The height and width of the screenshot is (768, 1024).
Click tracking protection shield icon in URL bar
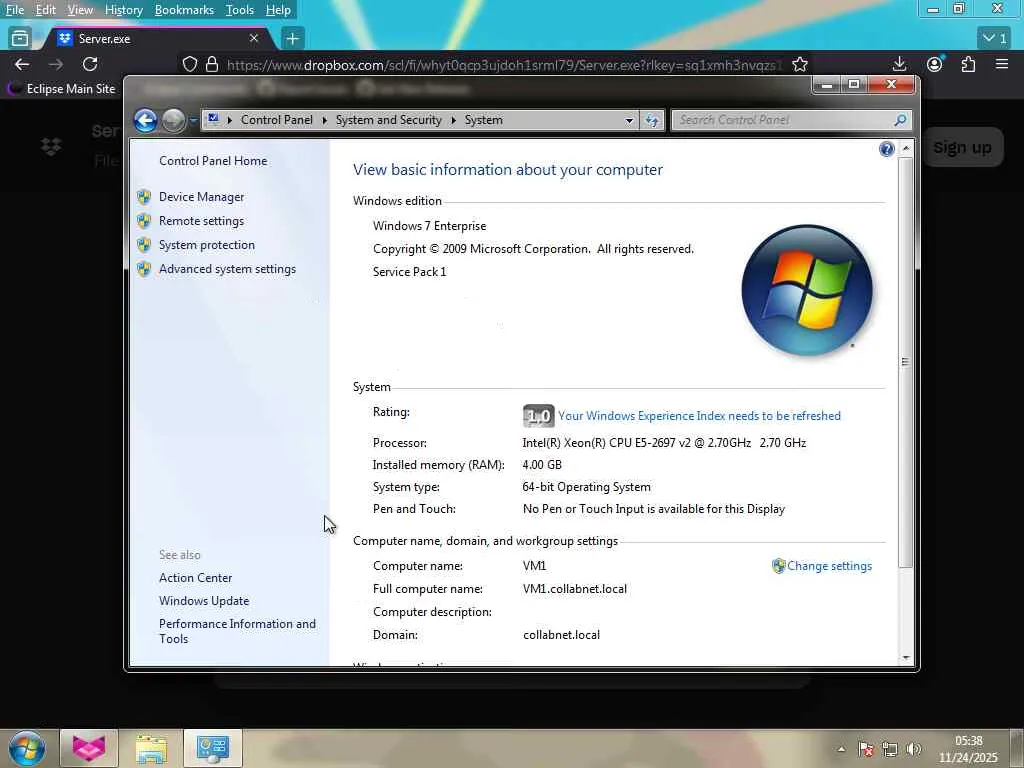tap(189, 65)
